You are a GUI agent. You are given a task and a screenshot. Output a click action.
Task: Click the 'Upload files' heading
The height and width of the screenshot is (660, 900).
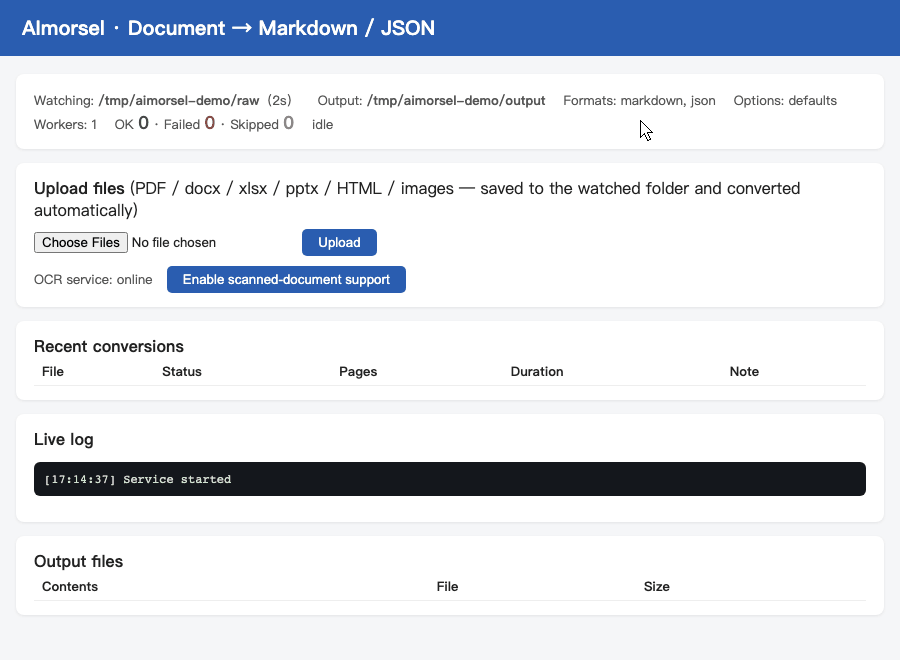[79, 189]
